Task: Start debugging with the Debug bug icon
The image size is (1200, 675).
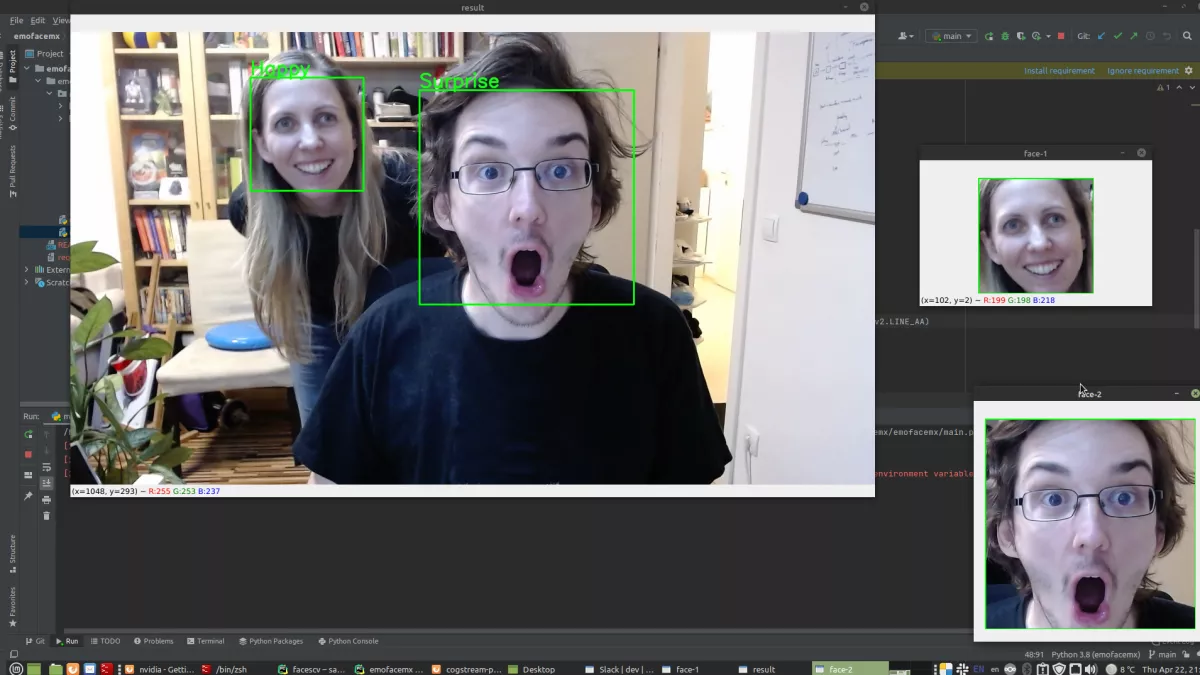Action: click(1005, 36)
